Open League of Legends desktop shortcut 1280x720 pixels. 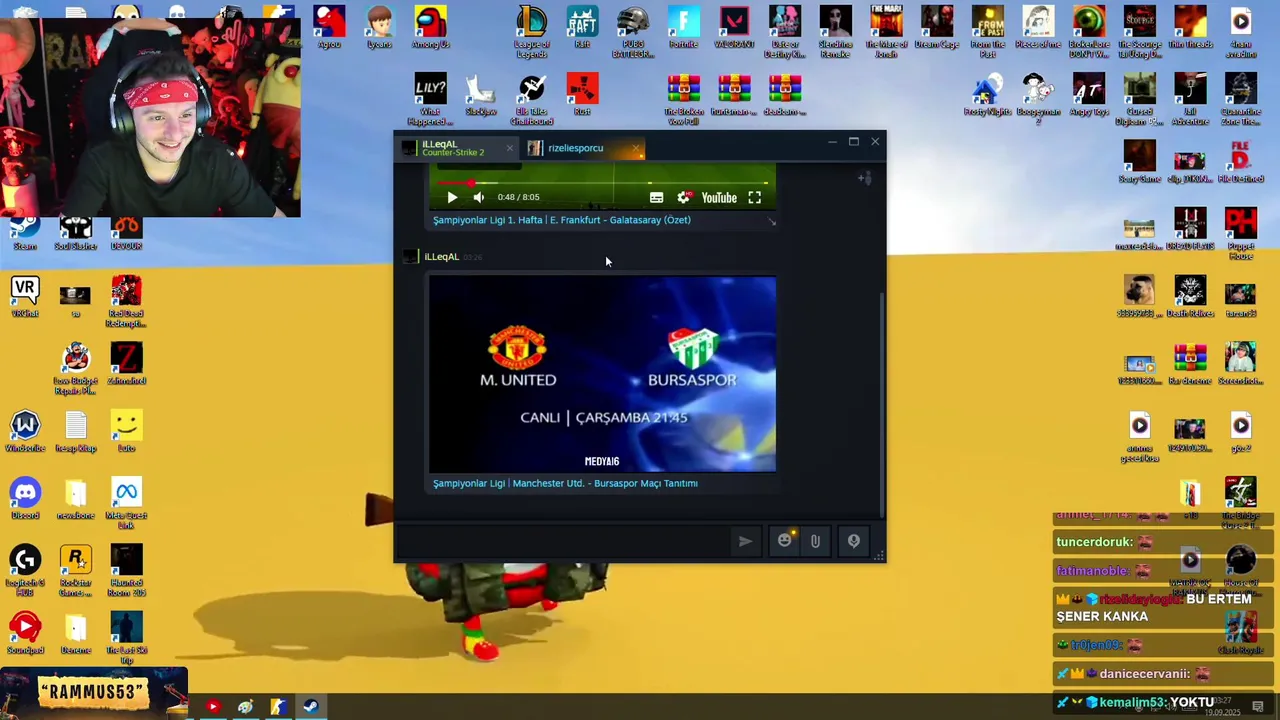pos(532,32)
